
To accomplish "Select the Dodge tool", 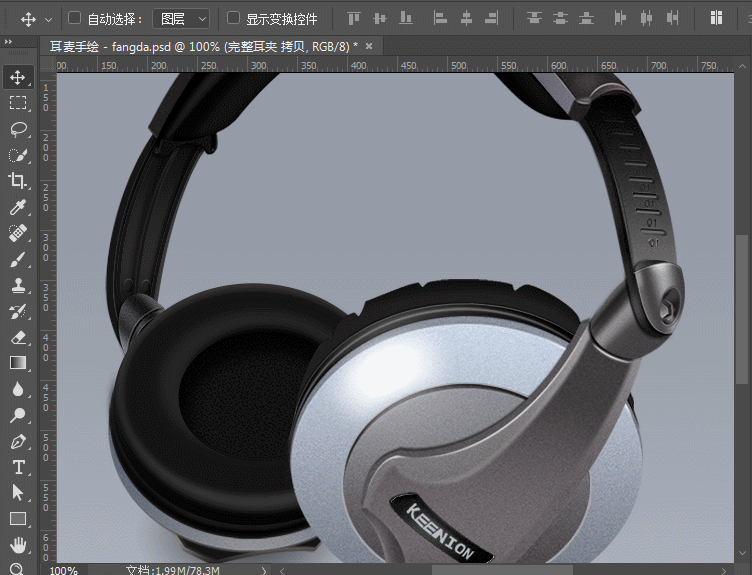I will 18,415.
